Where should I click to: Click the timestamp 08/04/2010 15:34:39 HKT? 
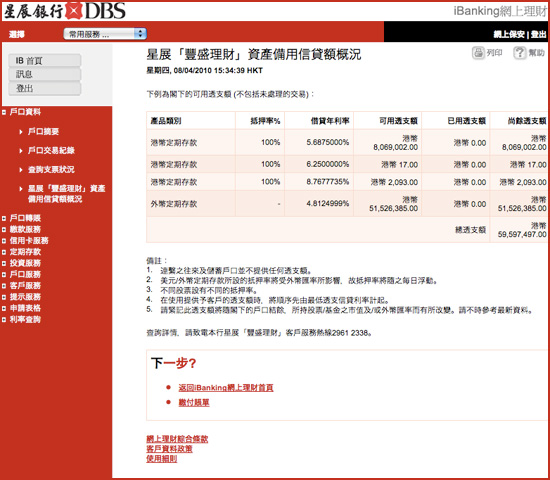[x=218, y=71]
